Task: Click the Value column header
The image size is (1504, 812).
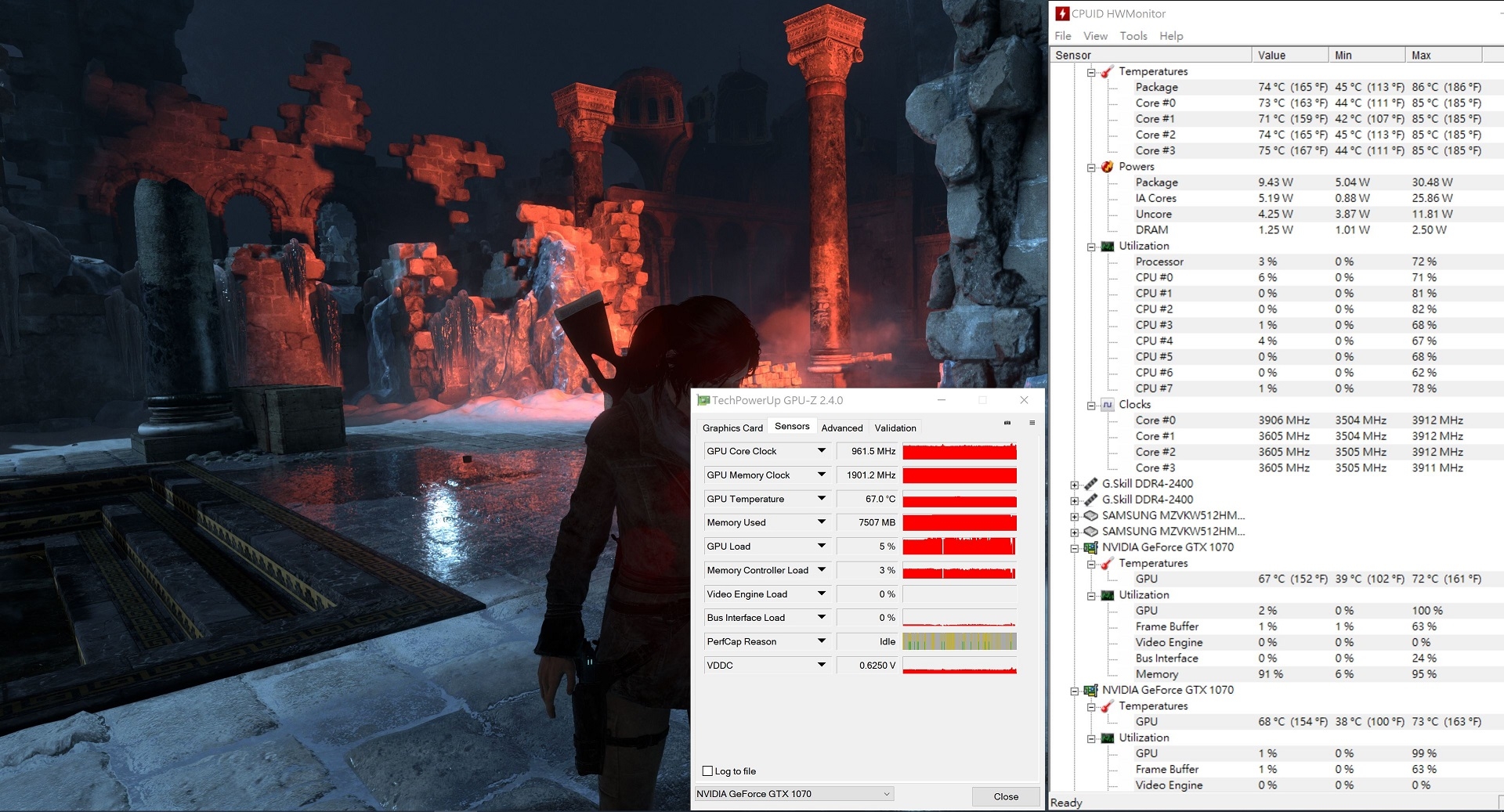Action: (1290, 55)
